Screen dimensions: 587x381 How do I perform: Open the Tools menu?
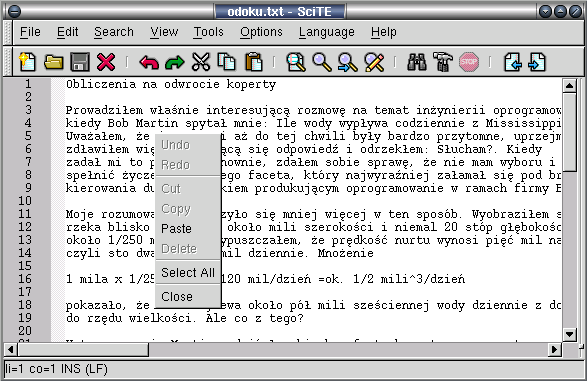click(209, 32)
